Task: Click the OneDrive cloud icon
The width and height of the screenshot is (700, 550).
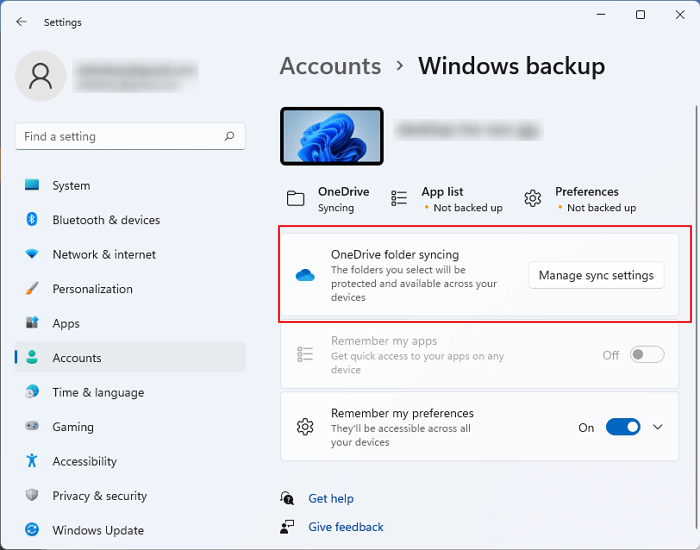Action: pyautogui.click(x=305, y=276)
